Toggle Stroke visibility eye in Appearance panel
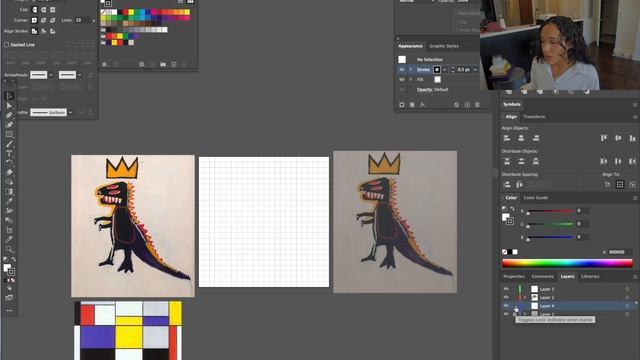 click(x=402, y=70)
